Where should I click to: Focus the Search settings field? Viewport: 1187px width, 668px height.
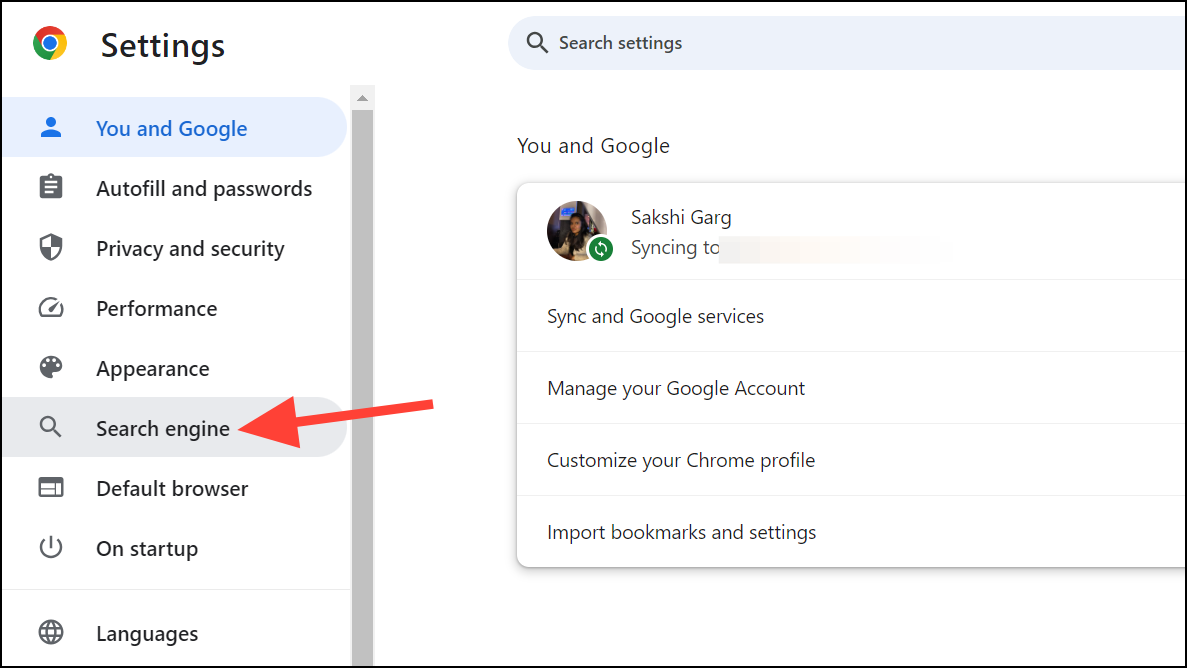click(x=848, y=42)
